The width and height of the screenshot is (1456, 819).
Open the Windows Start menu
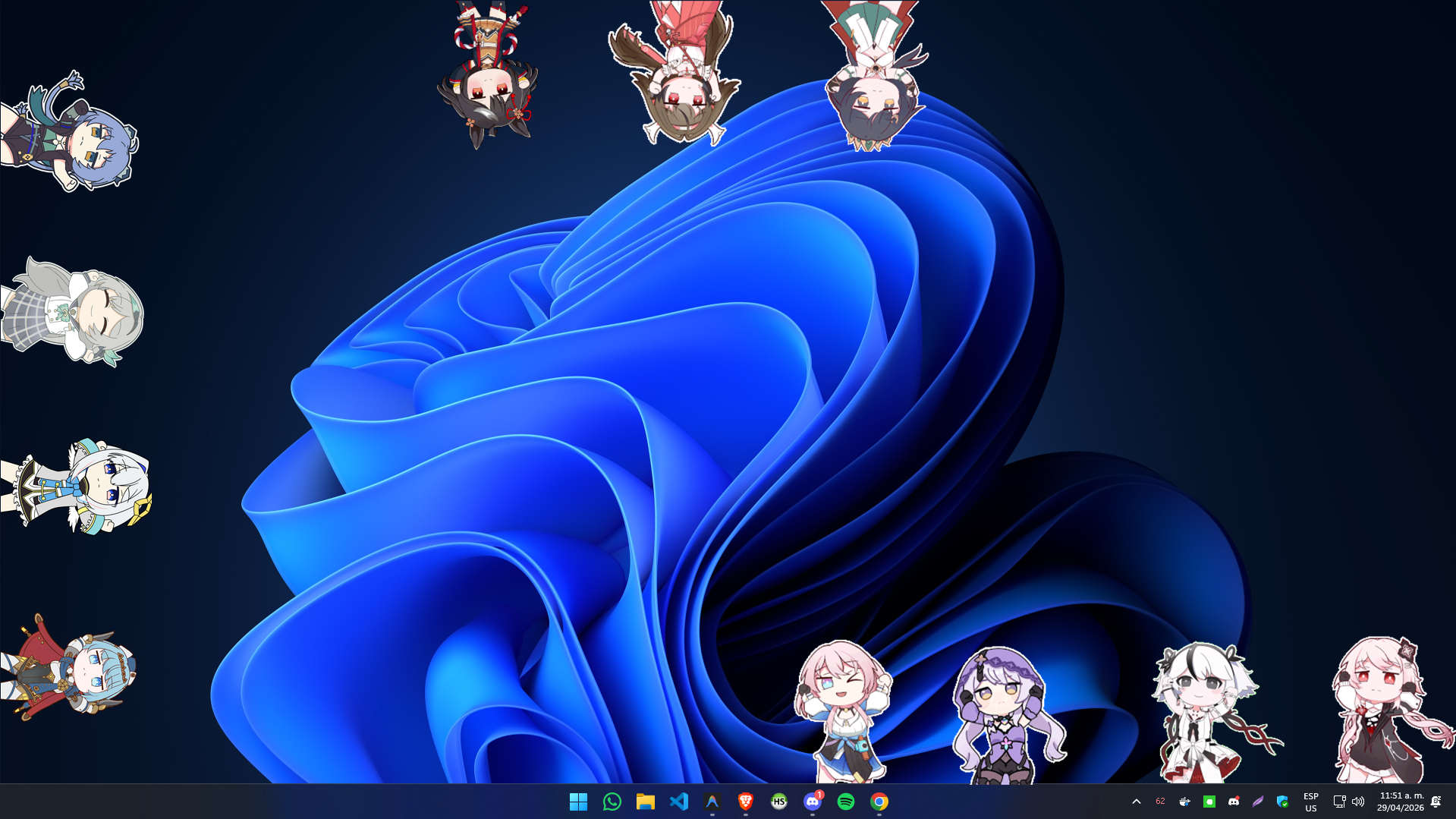pyautogui.click(x=578, y=802)
